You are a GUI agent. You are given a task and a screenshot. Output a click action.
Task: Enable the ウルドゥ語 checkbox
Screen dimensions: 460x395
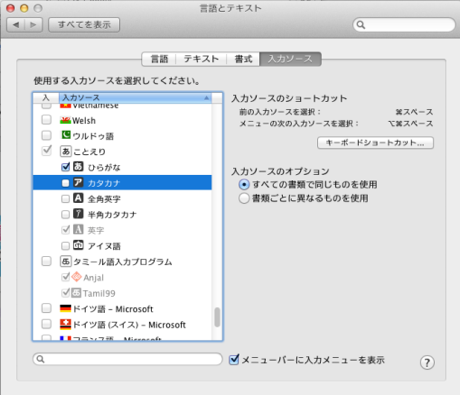(x=46, y=135)
